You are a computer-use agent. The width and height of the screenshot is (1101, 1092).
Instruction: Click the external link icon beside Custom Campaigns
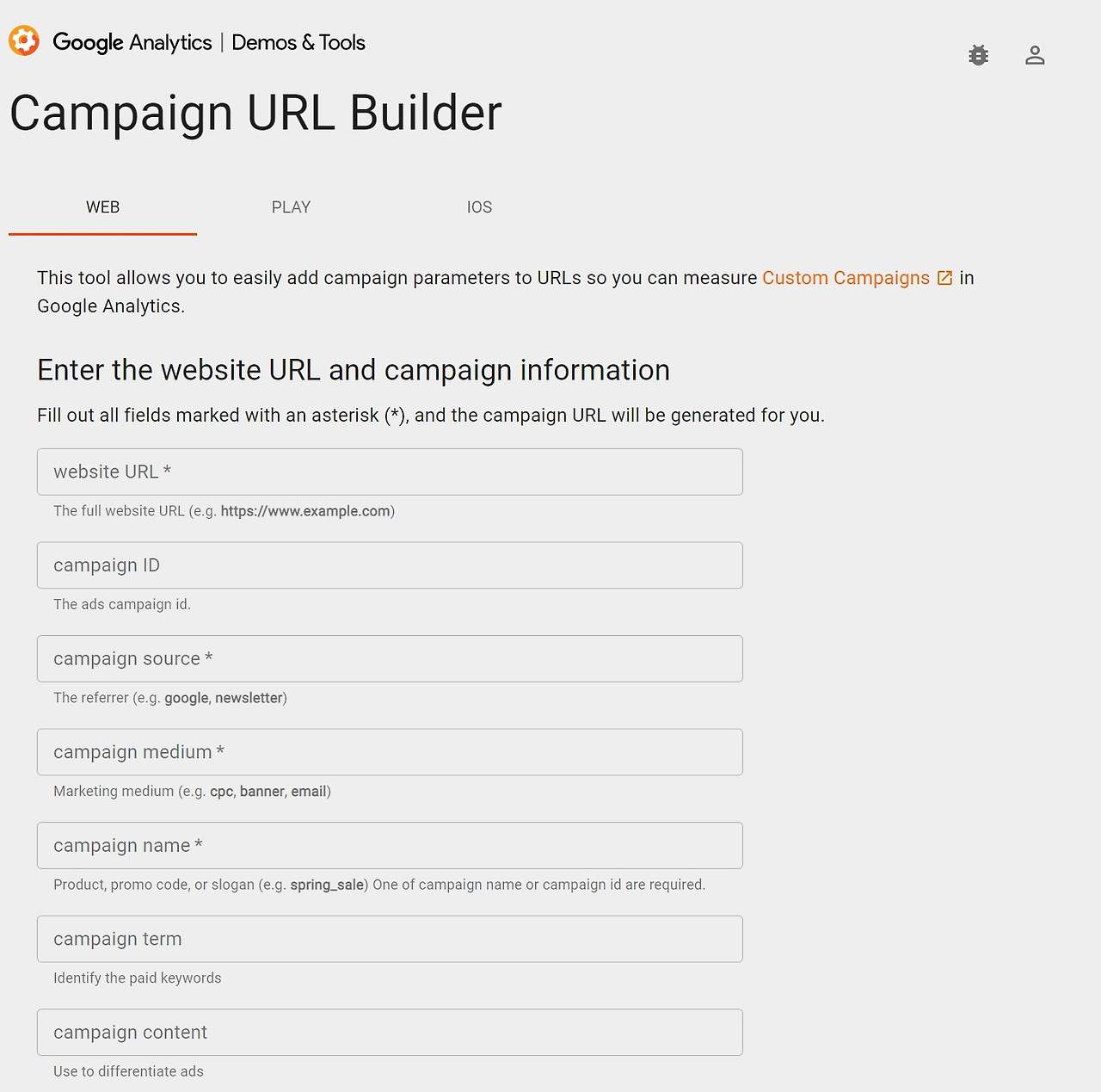[x=944, y=278]
